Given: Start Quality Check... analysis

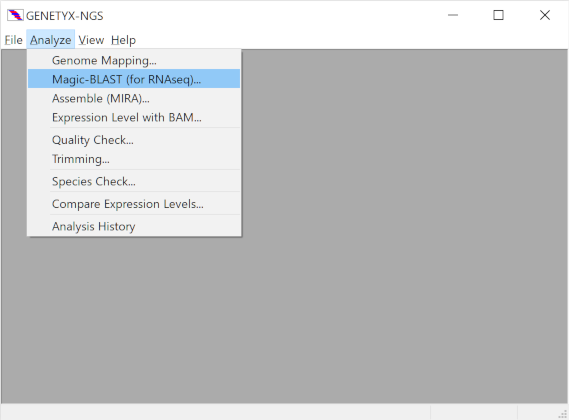Looking at the screenshot, I should pos(134,140).
